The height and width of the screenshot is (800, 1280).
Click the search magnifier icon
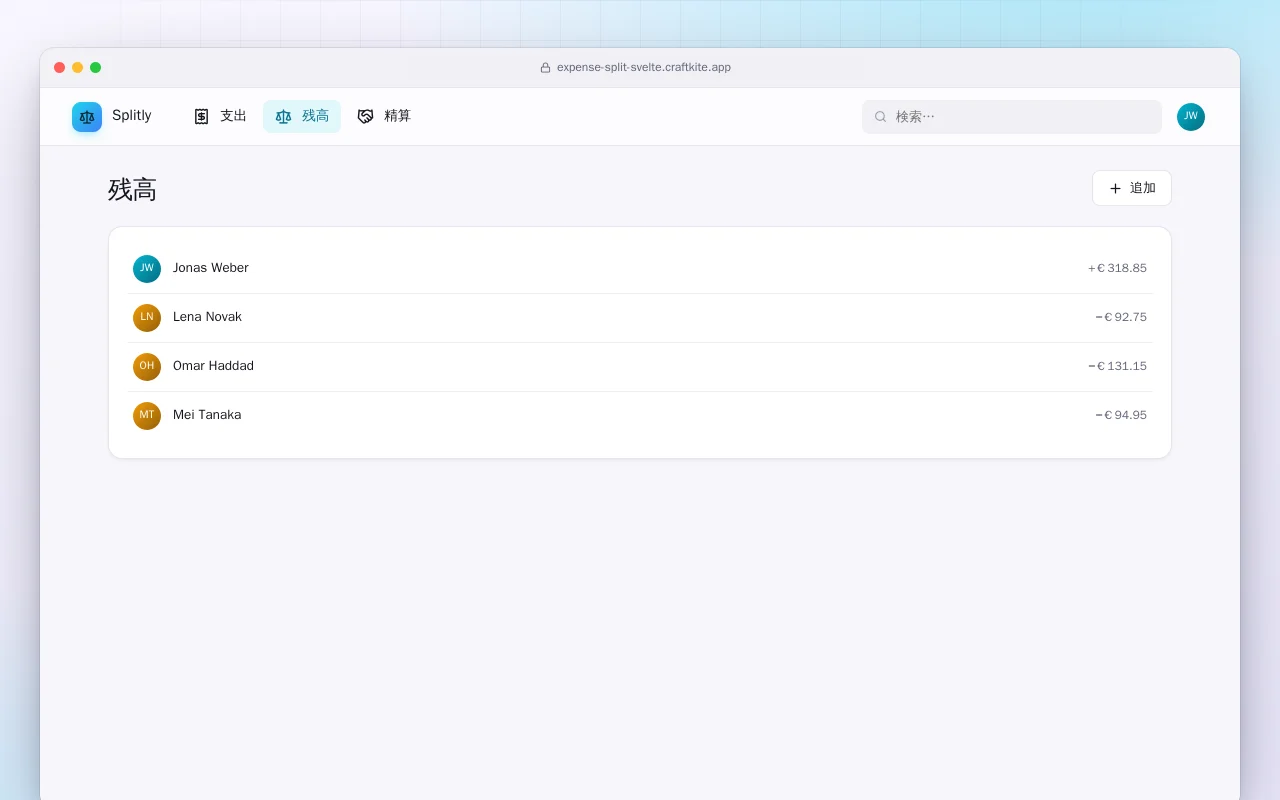[x=881, y=117]
